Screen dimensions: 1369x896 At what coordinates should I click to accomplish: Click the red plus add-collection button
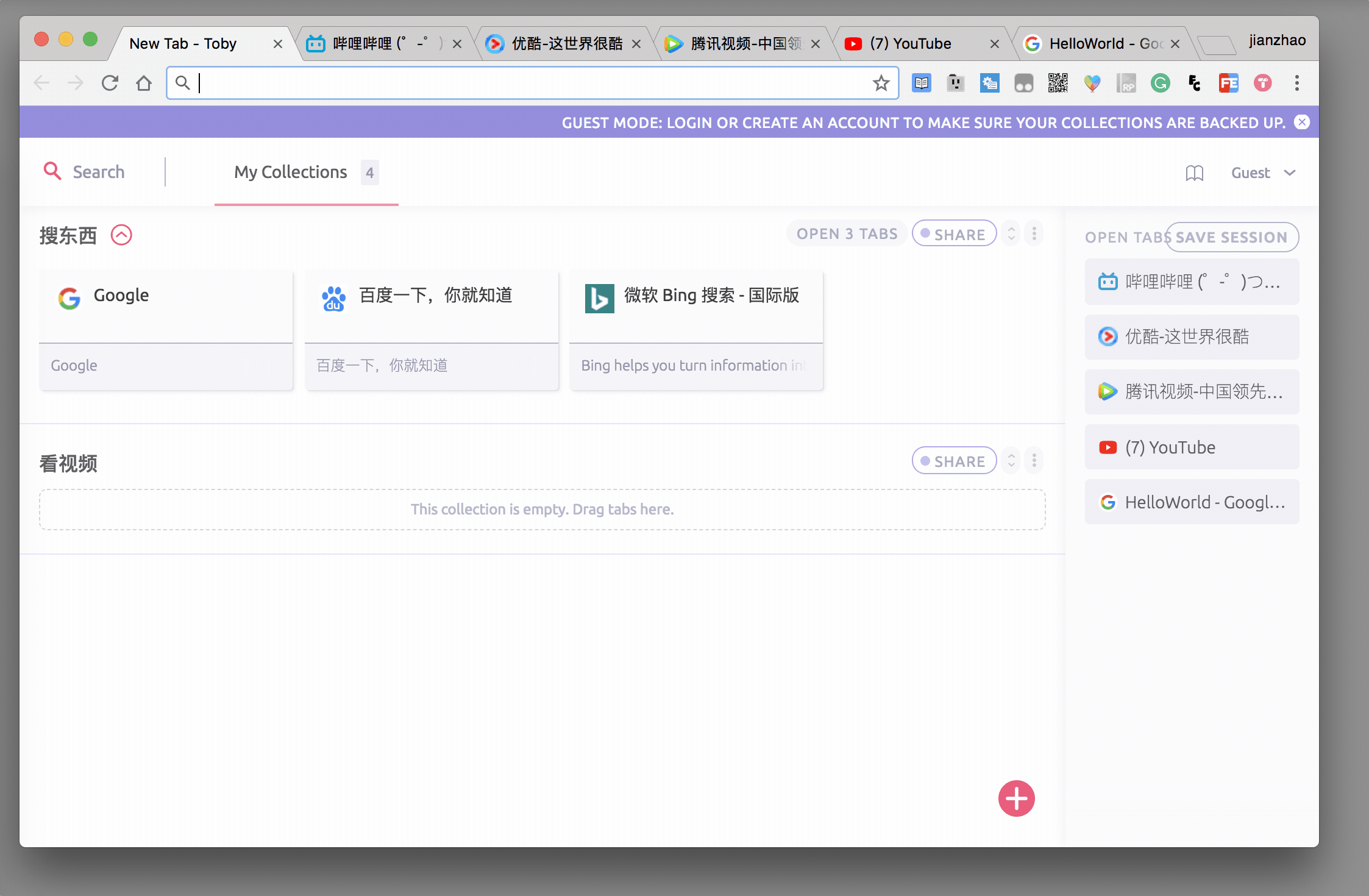[x=1016, y=798]
